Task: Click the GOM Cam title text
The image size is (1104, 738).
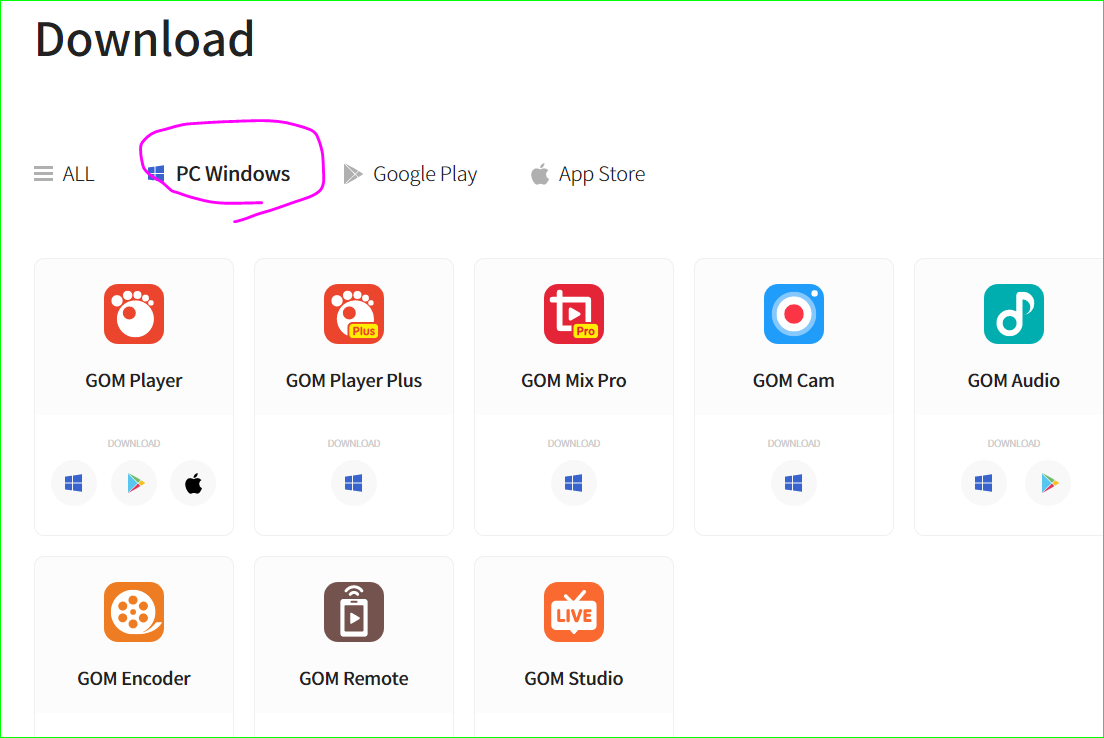Action: (x=794, y=381)
